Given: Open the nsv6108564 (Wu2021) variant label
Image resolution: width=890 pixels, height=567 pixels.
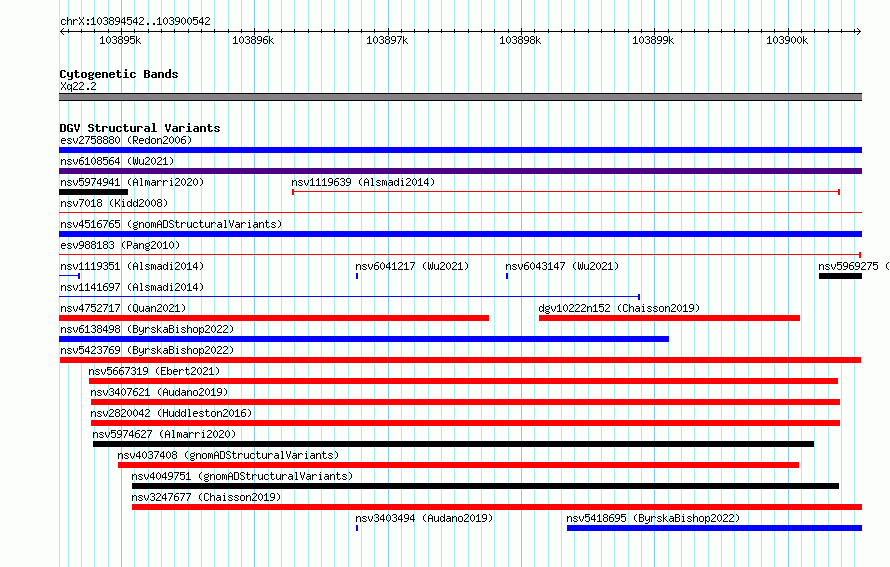Looking at the screenshot, I should tap(117, 161).
